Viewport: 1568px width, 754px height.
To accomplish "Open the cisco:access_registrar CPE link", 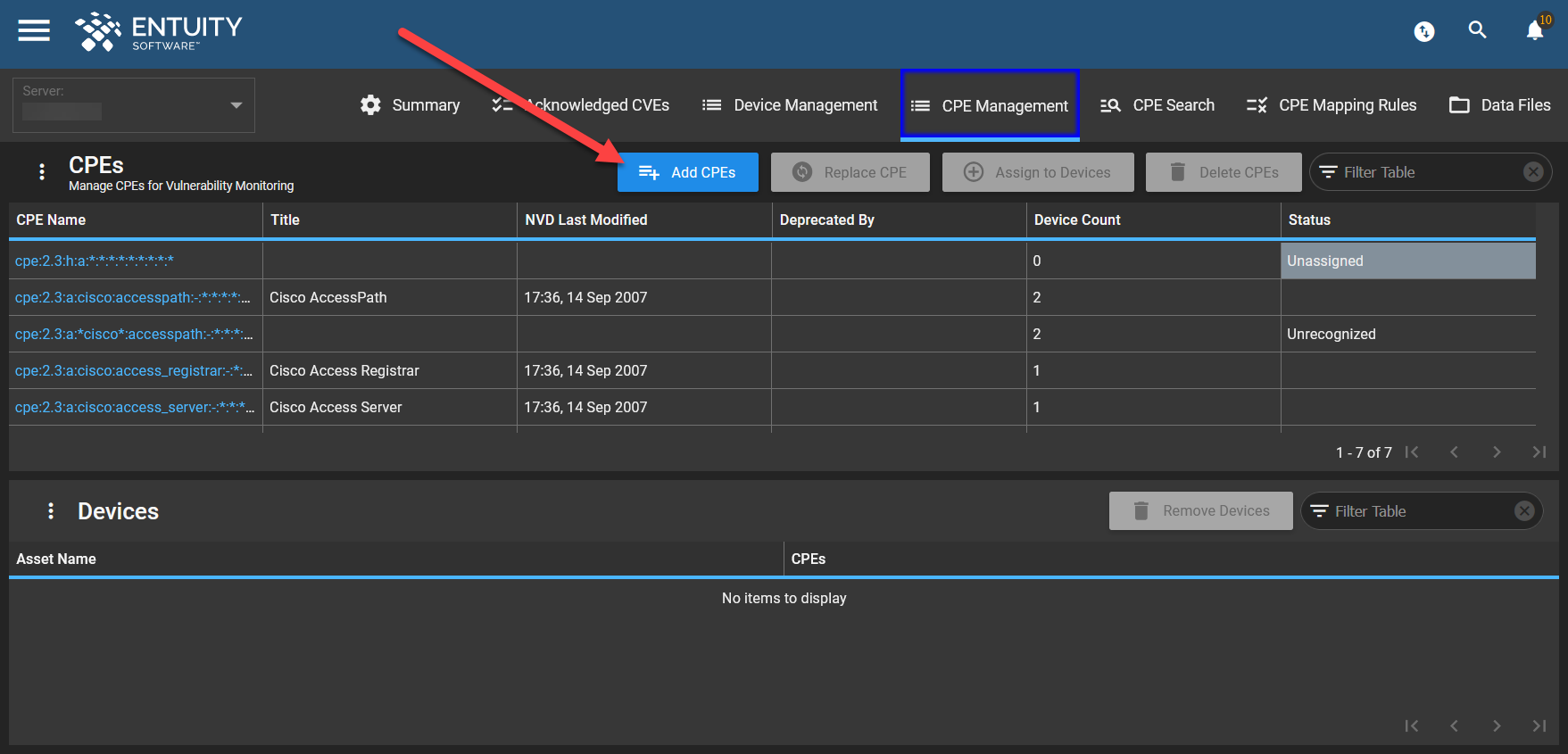I will coord(134,370).
